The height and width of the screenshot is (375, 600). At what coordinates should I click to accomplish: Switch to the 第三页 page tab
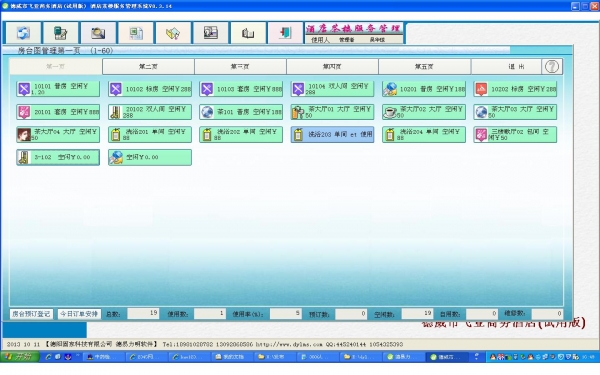coord(240,67)
